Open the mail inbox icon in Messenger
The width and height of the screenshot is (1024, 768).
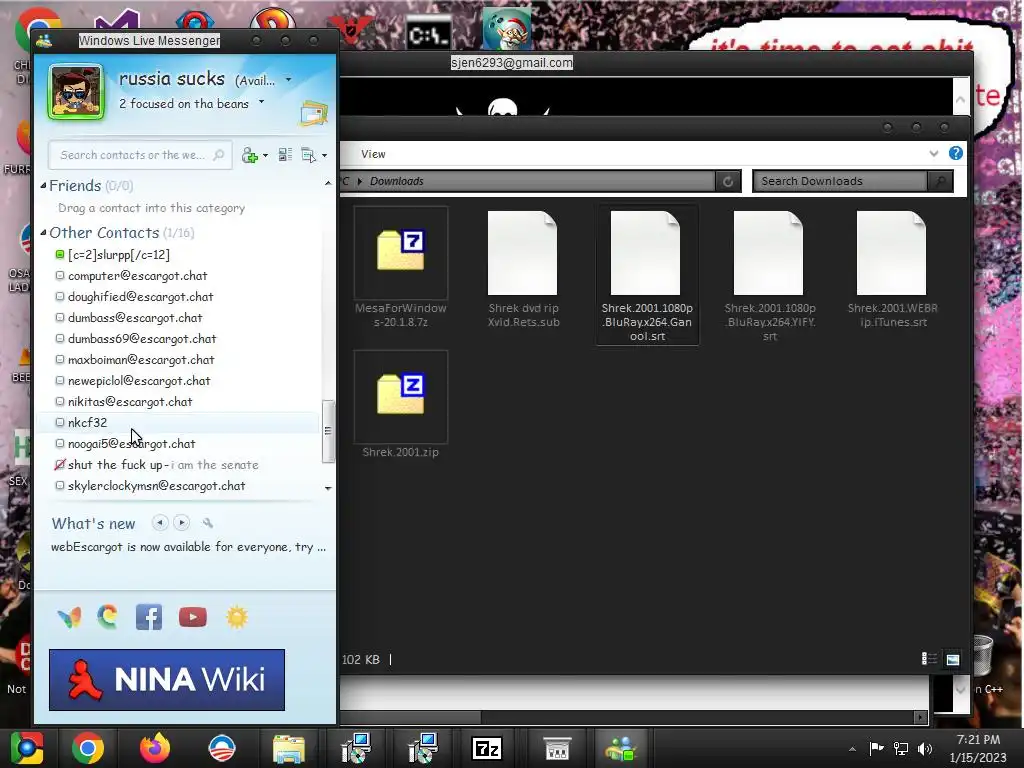point(313,114)
